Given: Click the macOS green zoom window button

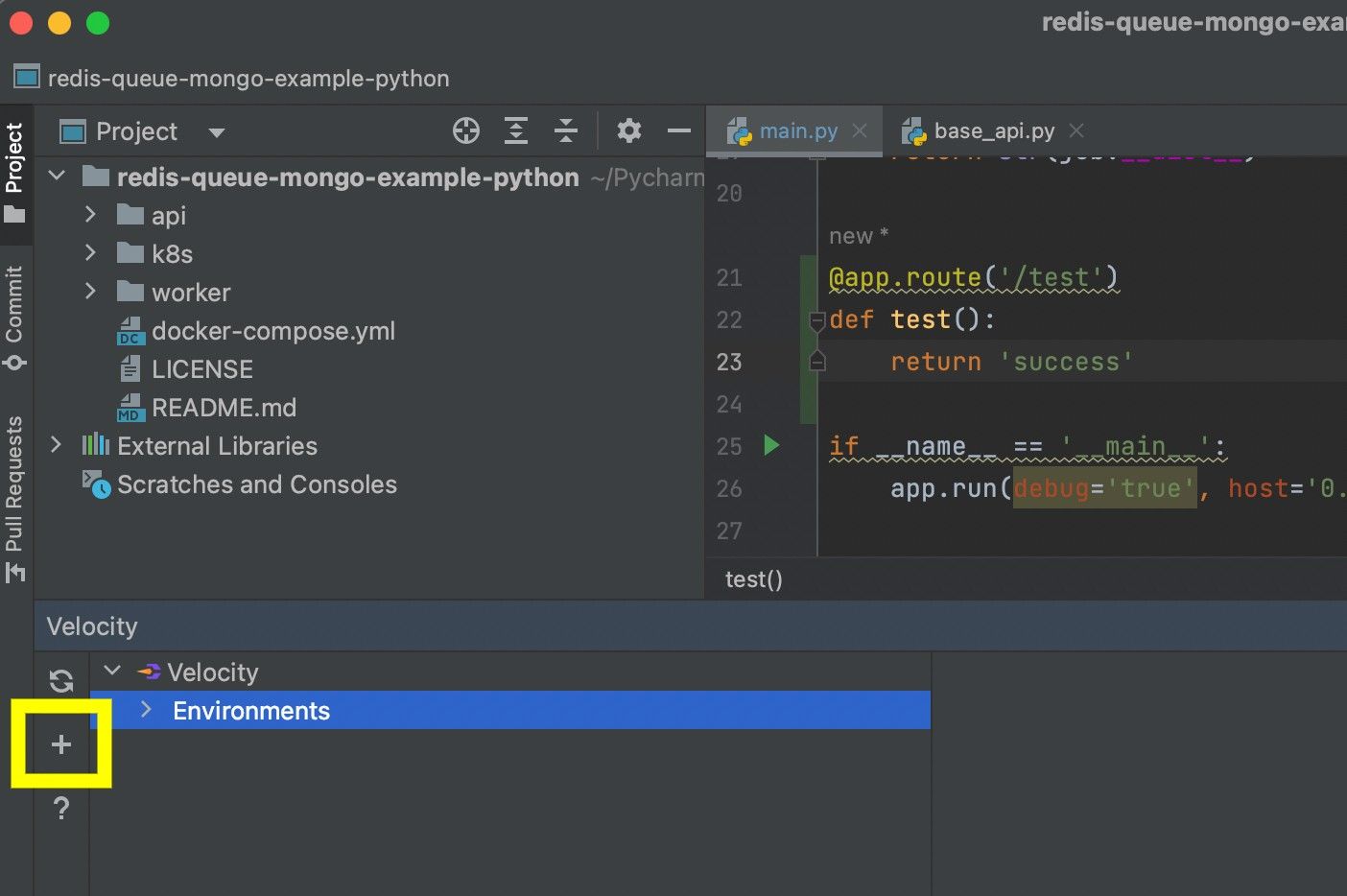Looking at the screenshot, I should pos(98,23).
